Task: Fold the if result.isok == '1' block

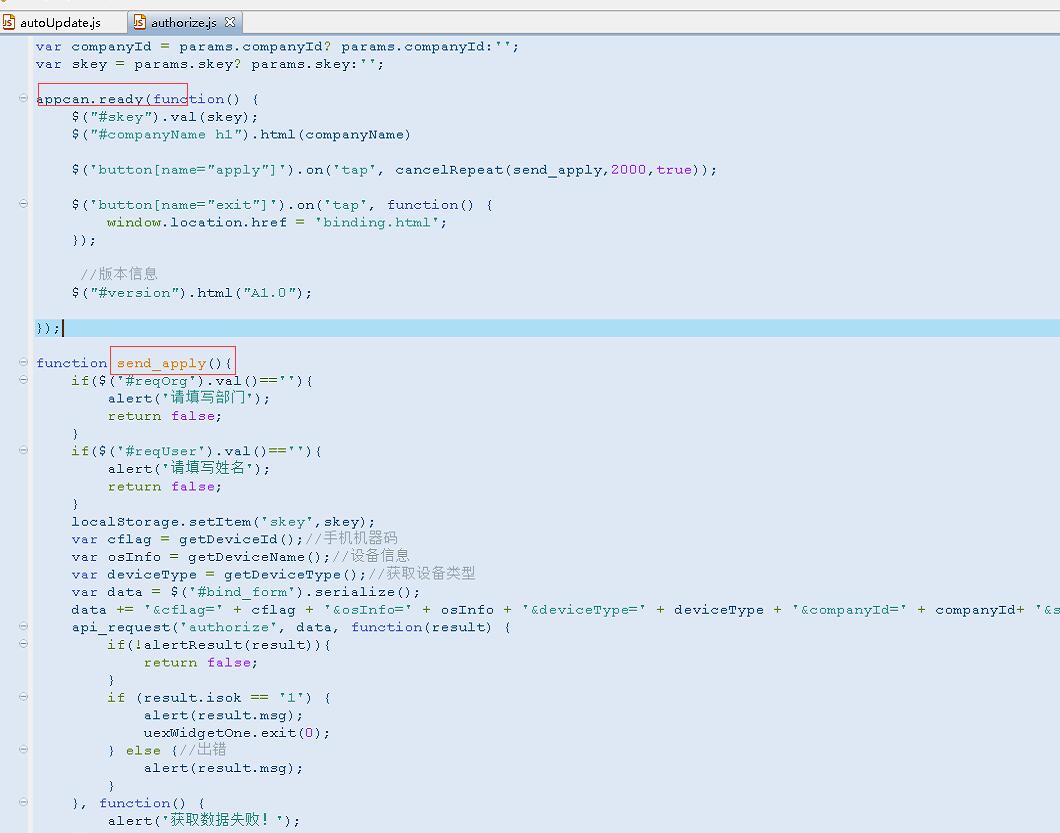Action: [23, 696]
